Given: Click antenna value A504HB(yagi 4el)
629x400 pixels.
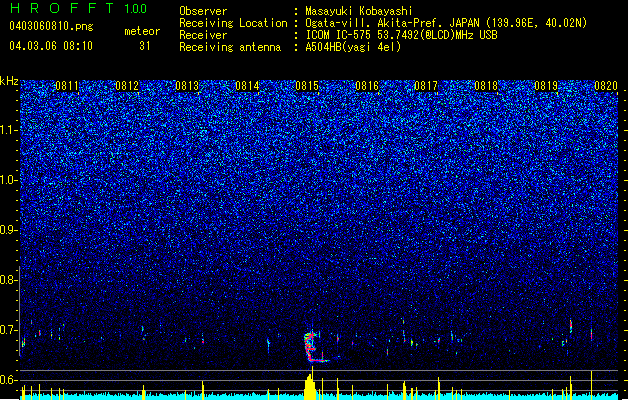Looking at the screenshot, I should [x=353, y=47].
